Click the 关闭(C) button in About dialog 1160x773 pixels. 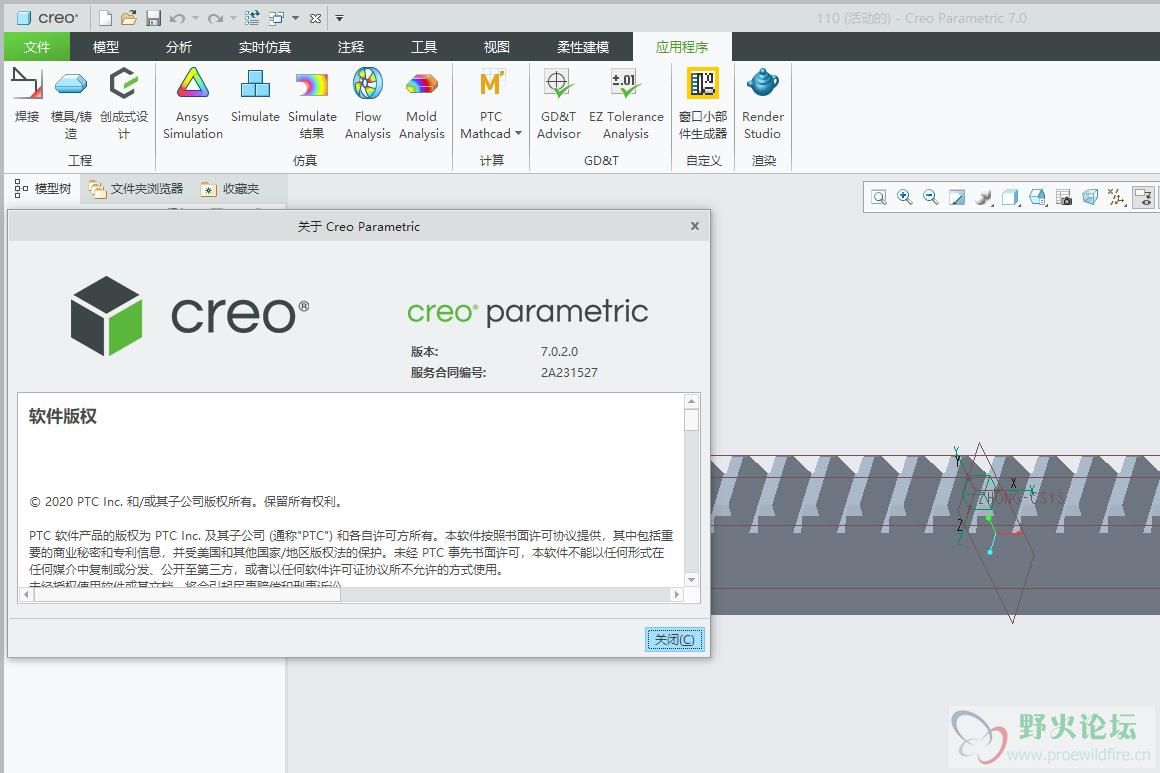coord(675,639)
